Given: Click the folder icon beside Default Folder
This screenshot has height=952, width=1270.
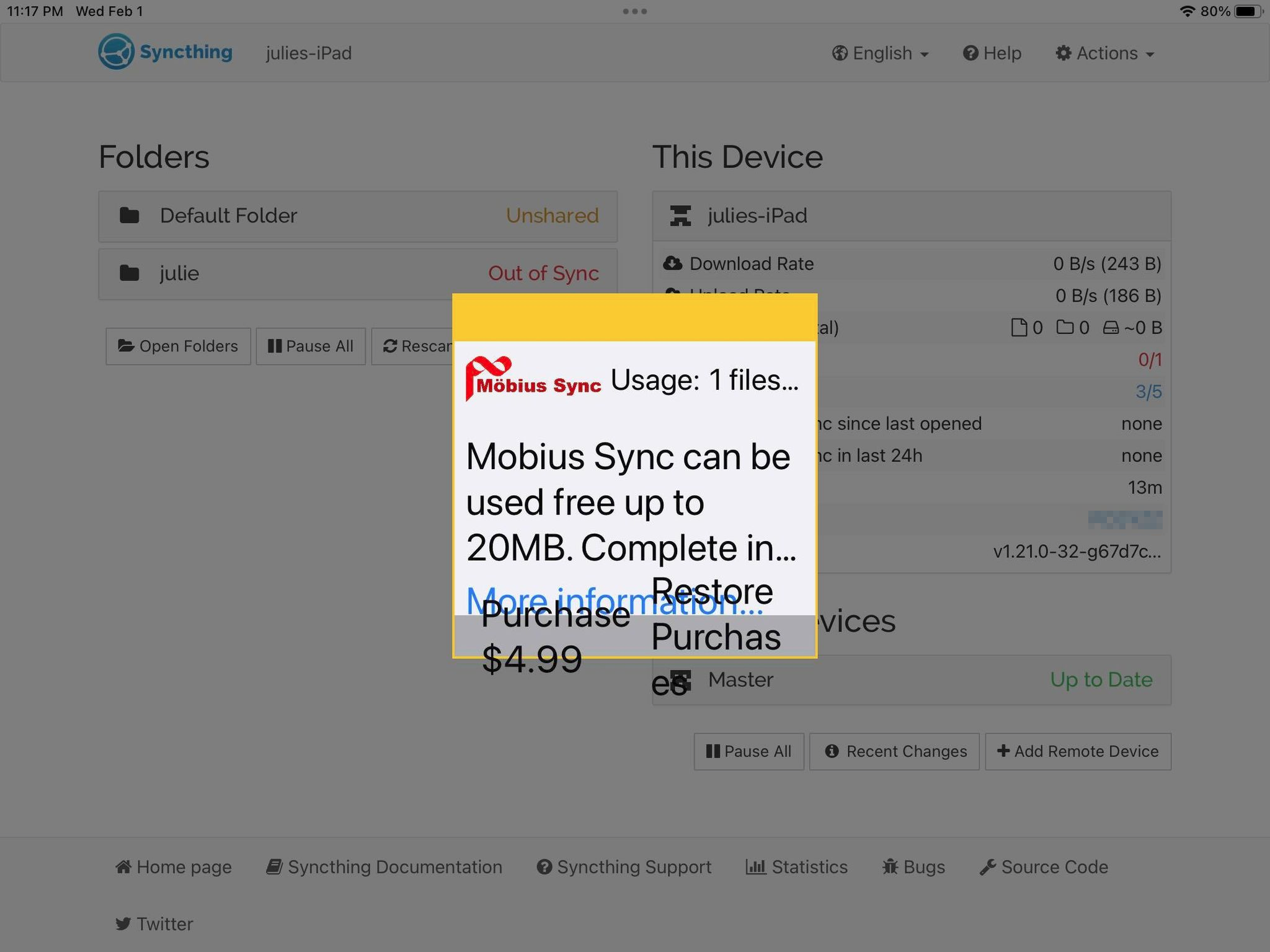Looking at the screenshot, I should [x=128, y=215].
